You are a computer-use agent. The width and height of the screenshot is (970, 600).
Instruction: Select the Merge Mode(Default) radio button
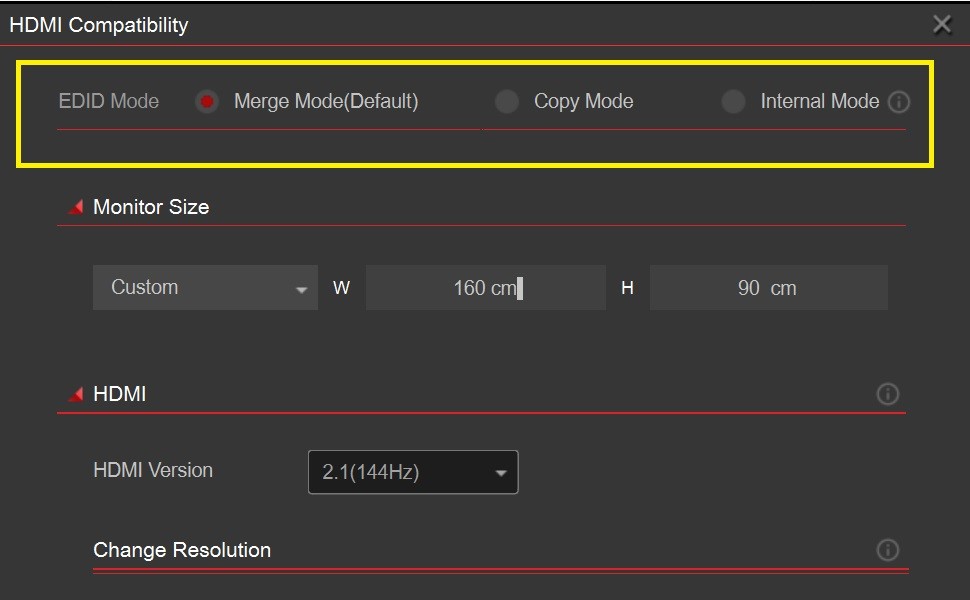(207, 102)
